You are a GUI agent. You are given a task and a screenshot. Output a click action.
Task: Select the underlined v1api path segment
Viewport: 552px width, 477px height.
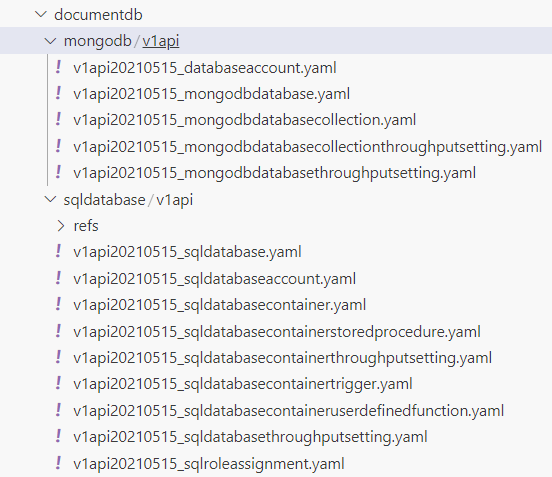pyautogui.click(x=161, y=41)
